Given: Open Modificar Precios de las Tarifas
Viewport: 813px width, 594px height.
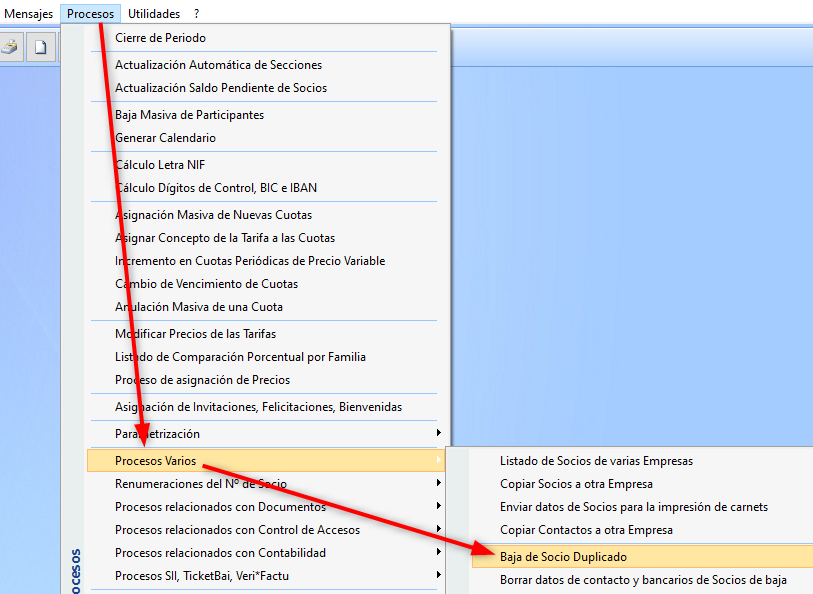Looking at the screenshot, I should tap(195, 334).
